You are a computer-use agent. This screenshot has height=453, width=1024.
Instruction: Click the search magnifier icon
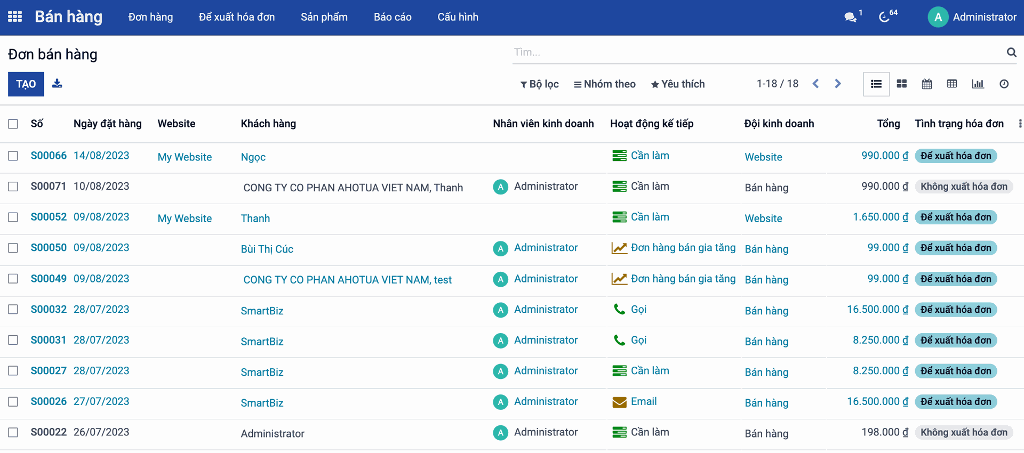1012,52
